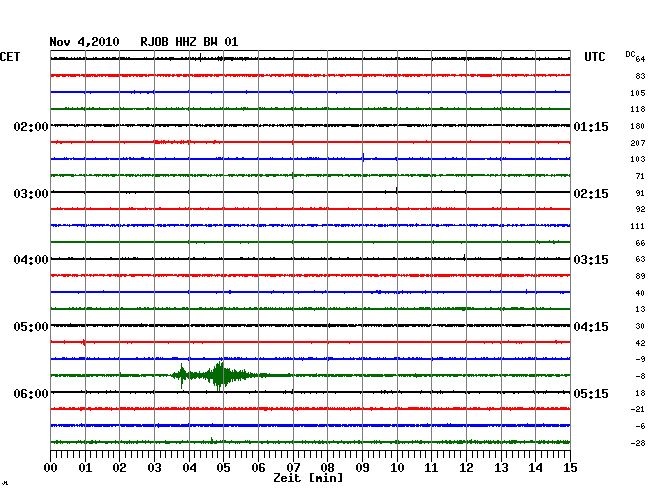Click the date label 'Nov 4,2010'
Viewport: 650px width, 494px height.
[x=84, y=42]
